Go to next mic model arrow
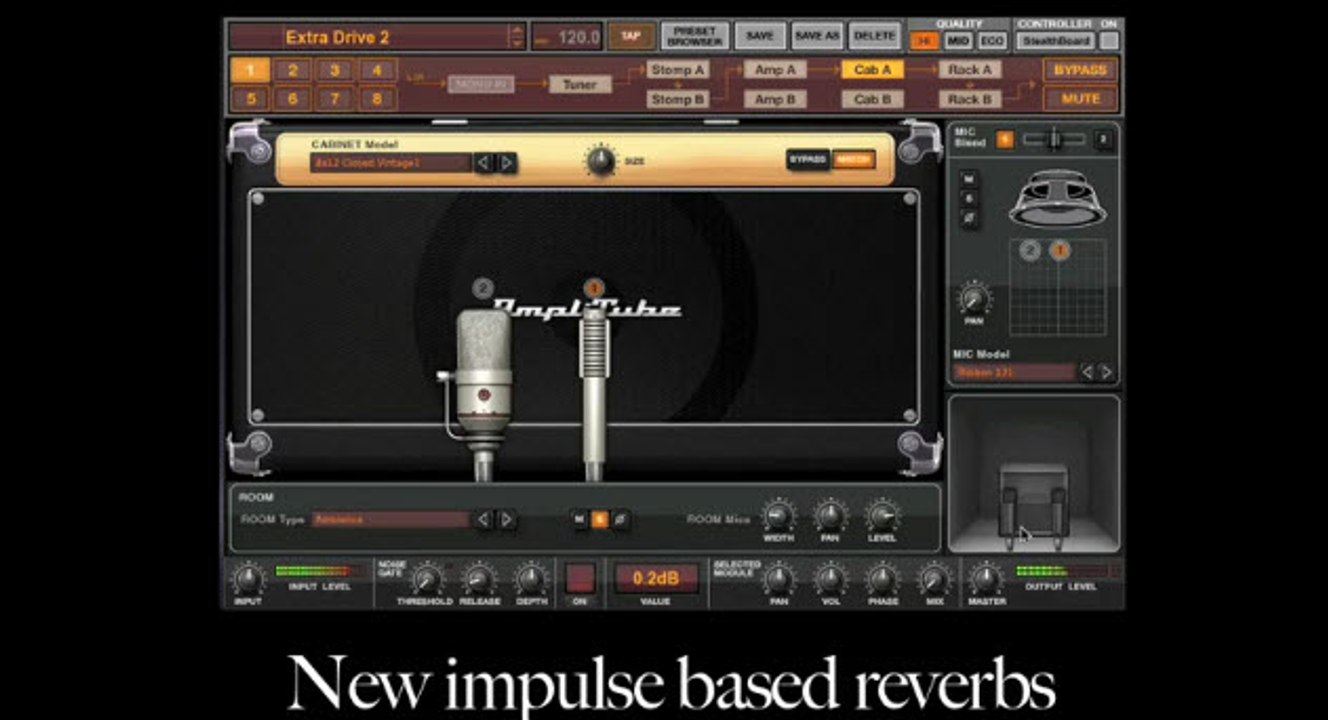The height and width of the screenshot is (720, 1328). [1106, 372]
